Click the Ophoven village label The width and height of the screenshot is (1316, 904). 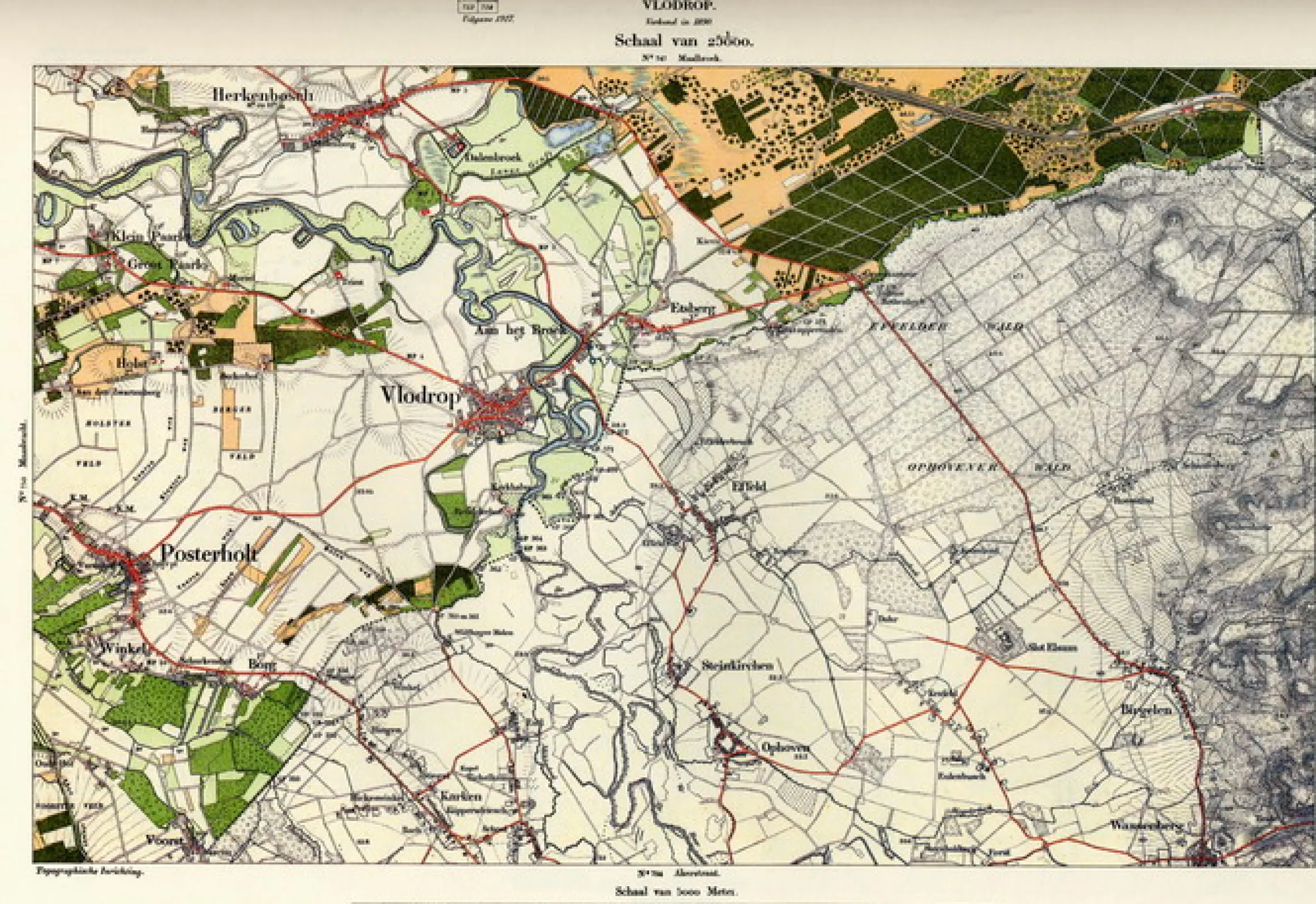point(785,748)
